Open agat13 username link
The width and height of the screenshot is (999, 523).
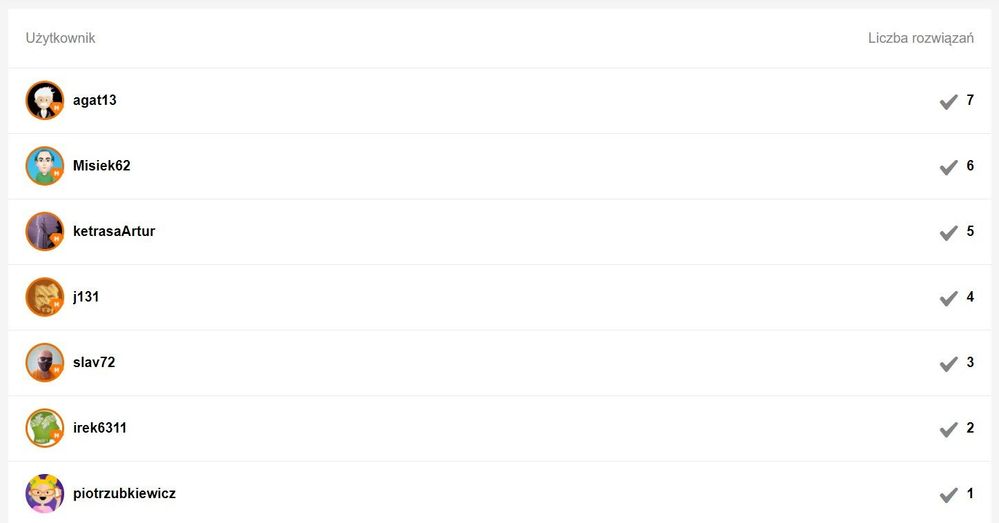(x=95, y=101)
